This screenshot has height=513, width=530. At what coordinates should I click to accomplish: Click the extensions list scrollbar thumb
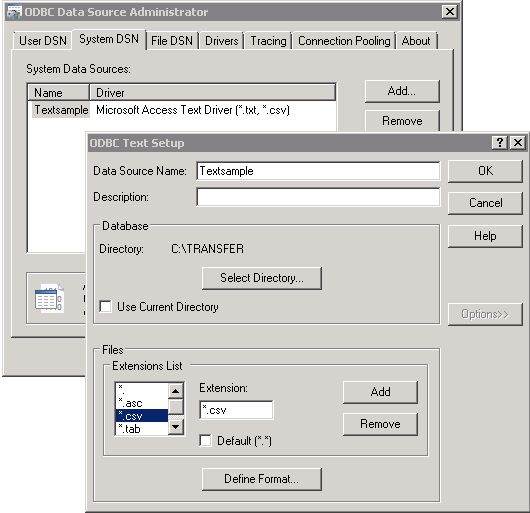[176, 407]
